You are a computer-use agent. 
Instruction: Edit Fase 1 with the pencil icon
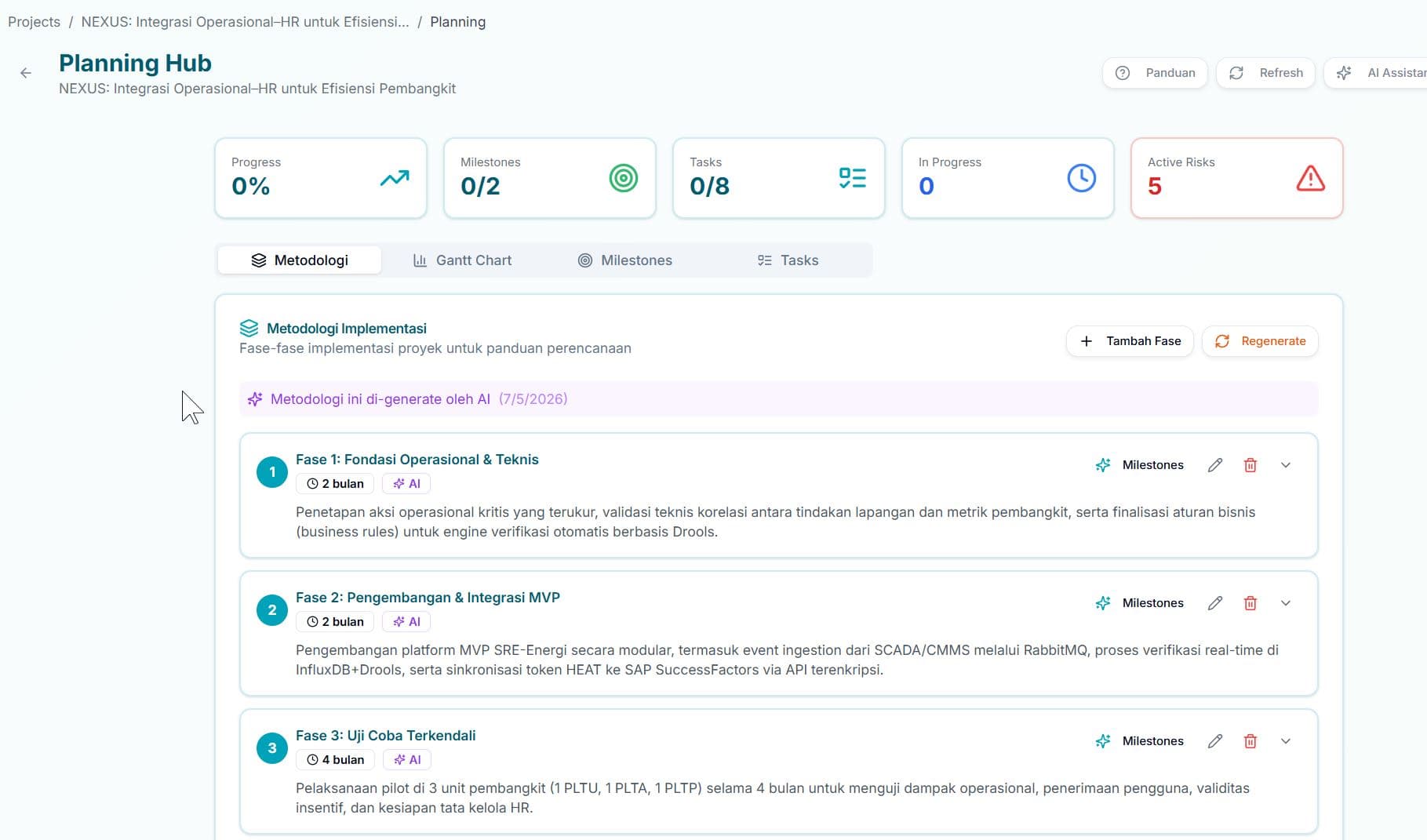1215,465
